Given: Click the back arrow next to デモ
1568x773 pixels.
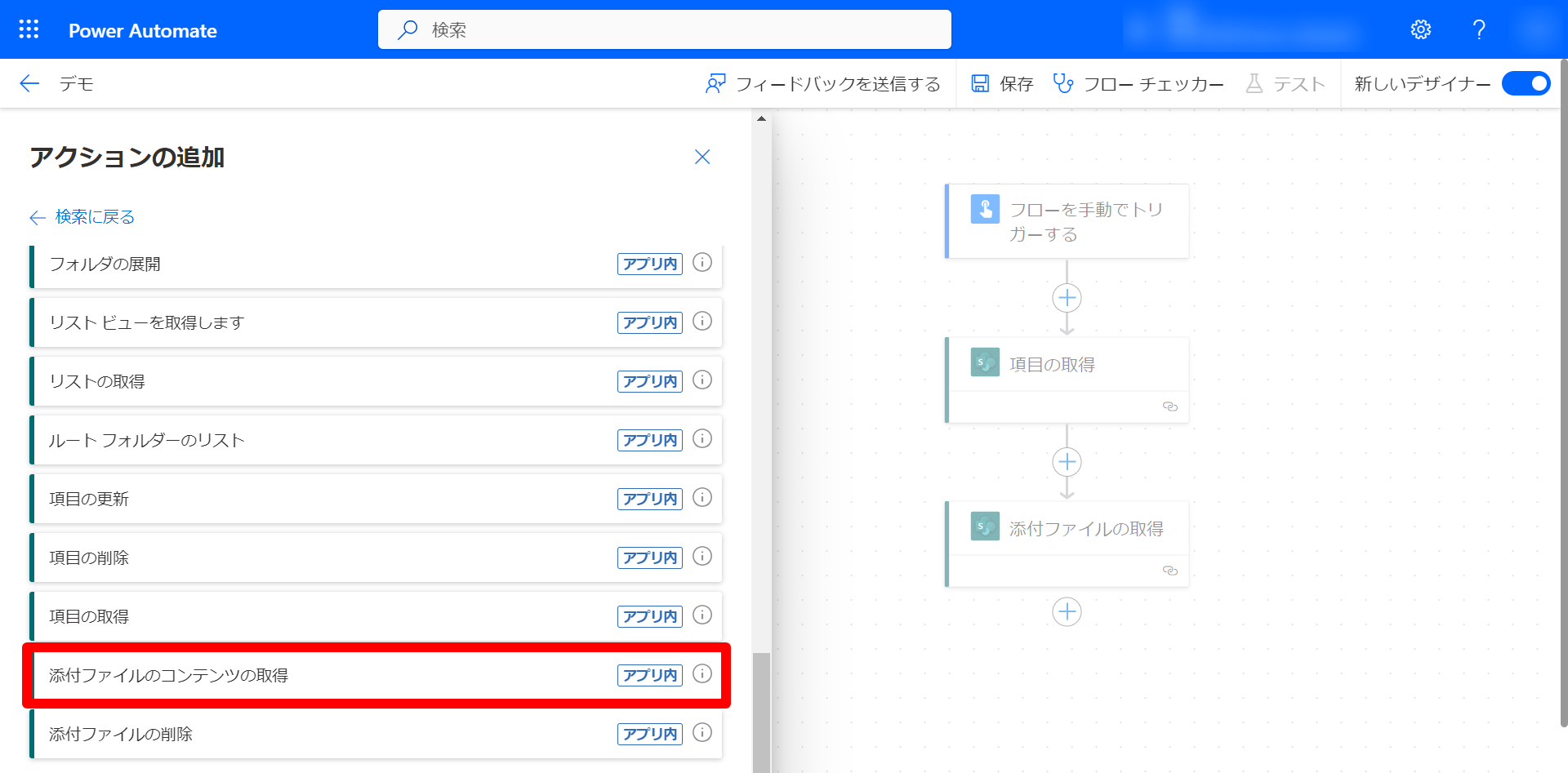Looking at the screenshot, I should coord(28,83).
